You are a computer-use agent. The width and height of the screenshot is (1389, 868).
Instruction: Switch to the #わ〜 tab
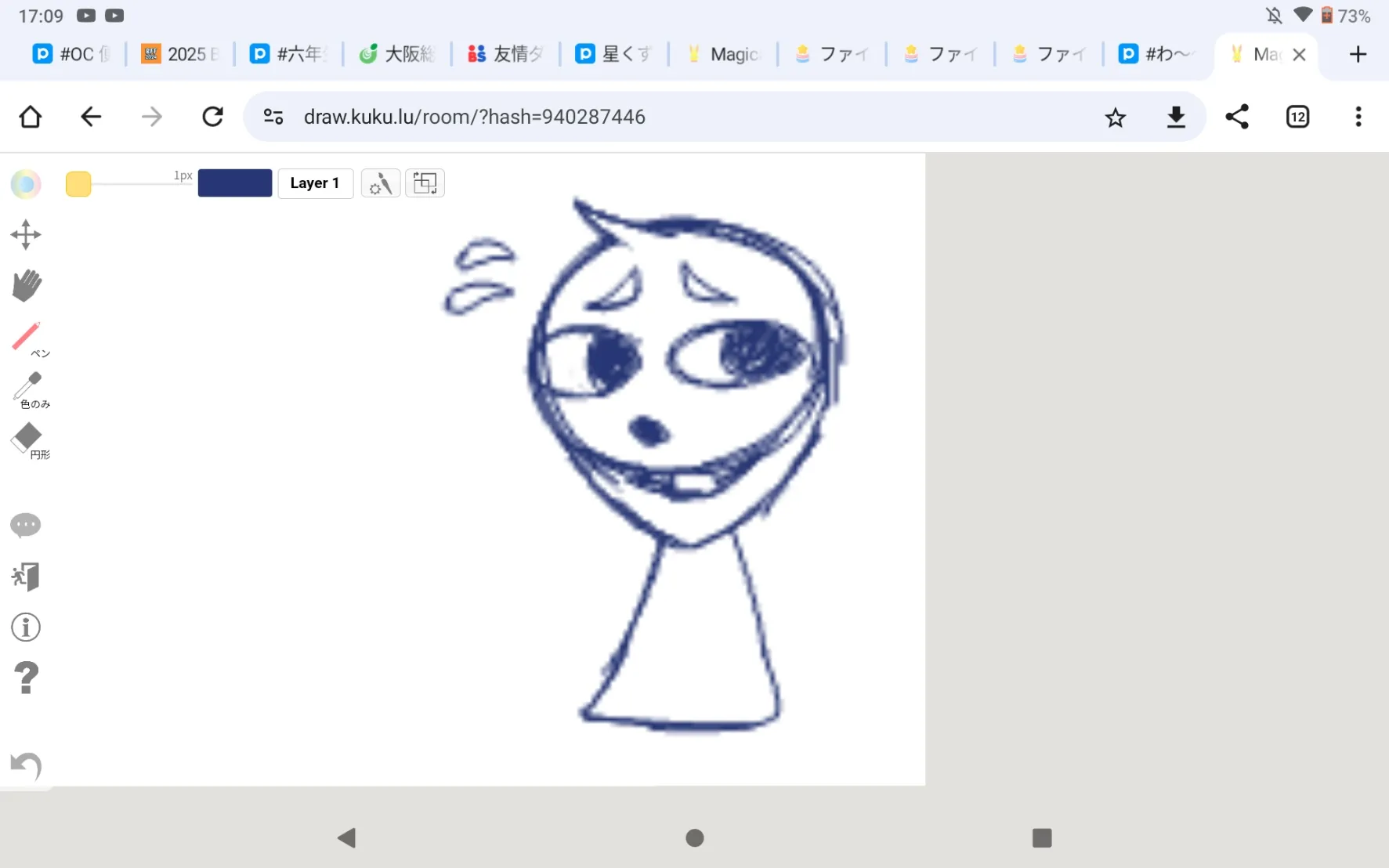(x=1157, y=54)
